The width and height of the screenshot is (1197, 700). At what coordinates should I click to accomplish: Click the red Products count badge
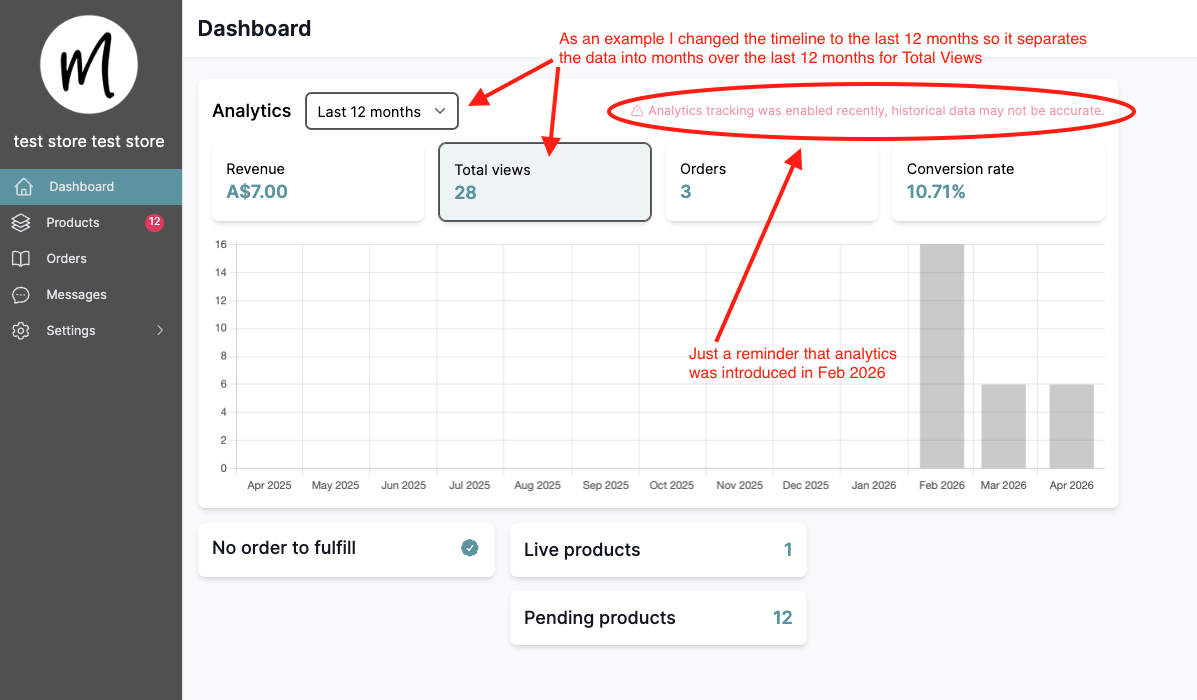[x=154, y=222]
